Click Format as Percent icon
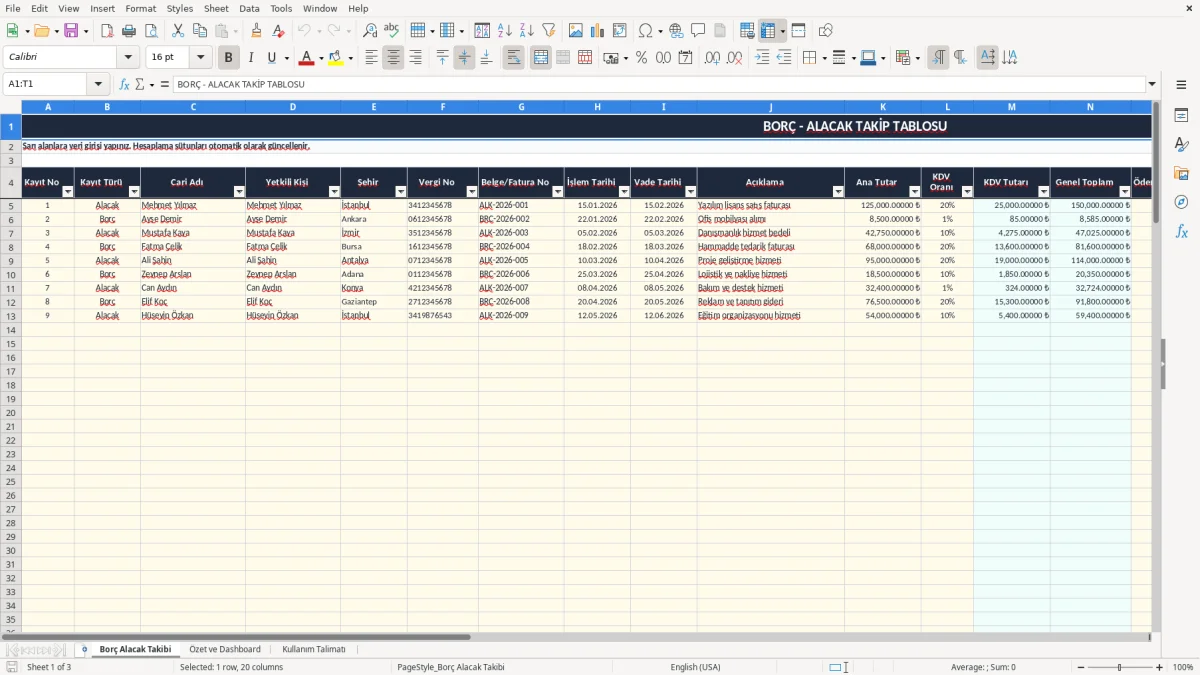Screen dimensions: 1200x675 641,58
